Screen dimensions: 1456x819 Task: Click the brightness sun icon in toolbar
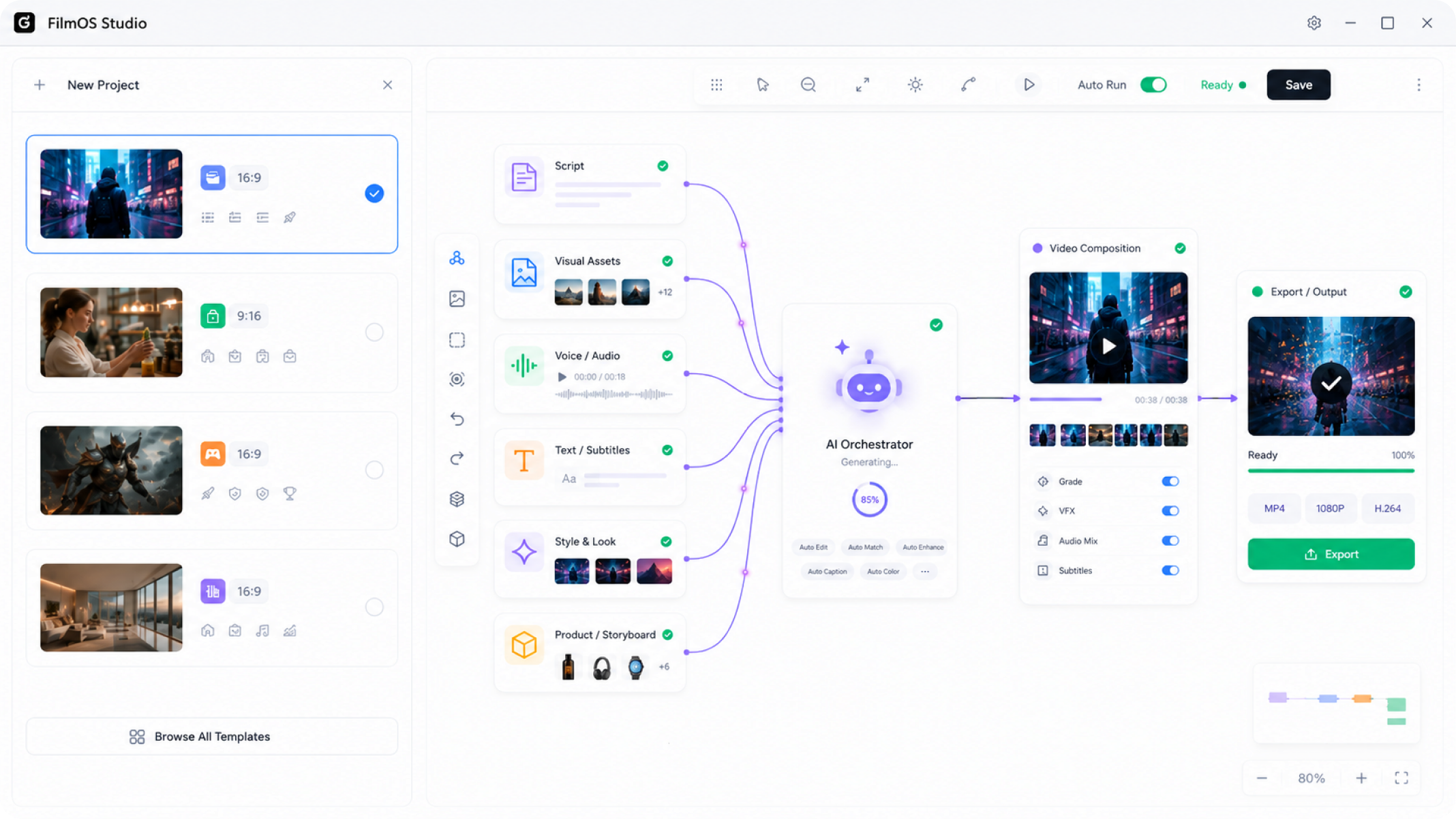click(x=915, y=84)
